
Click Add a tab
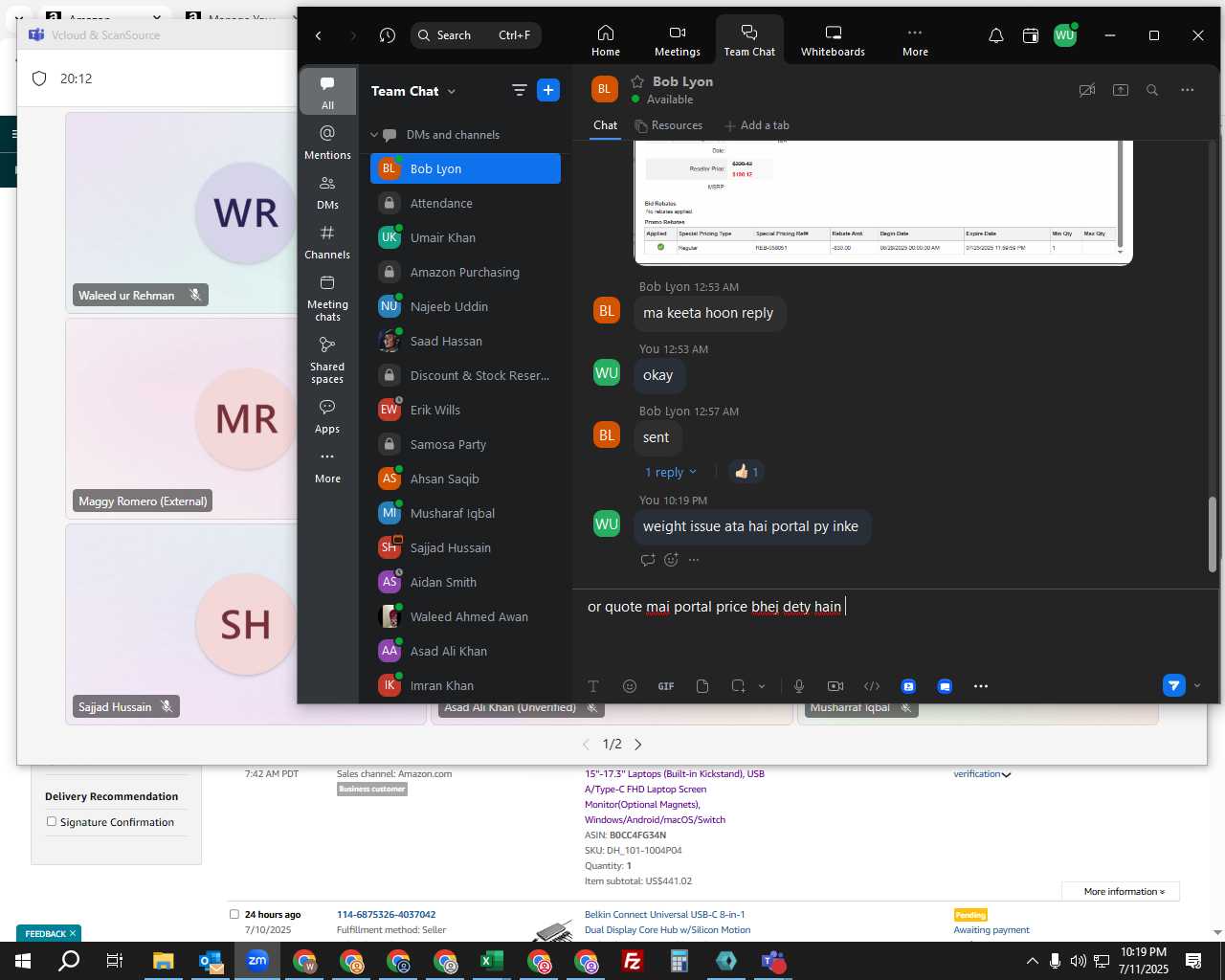coord(757,125)
